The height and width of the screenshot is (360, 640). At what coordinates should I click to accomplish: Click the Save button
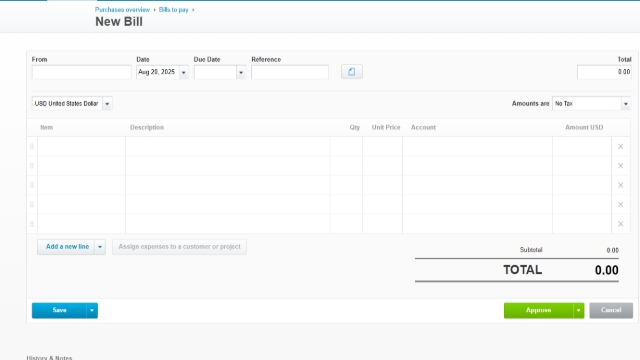click(59, 311)
